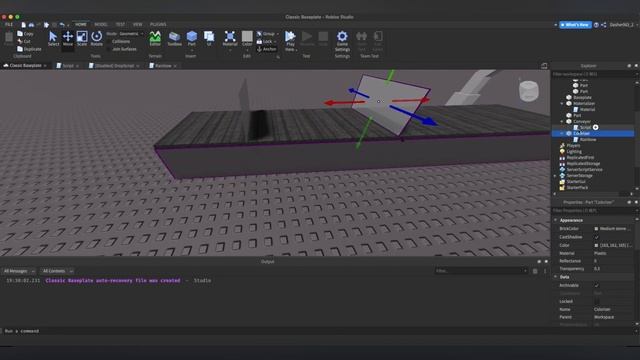Click the viewport maximize icon above Explorer
This screenshot has height=360, width=640.
click(544, 66)
